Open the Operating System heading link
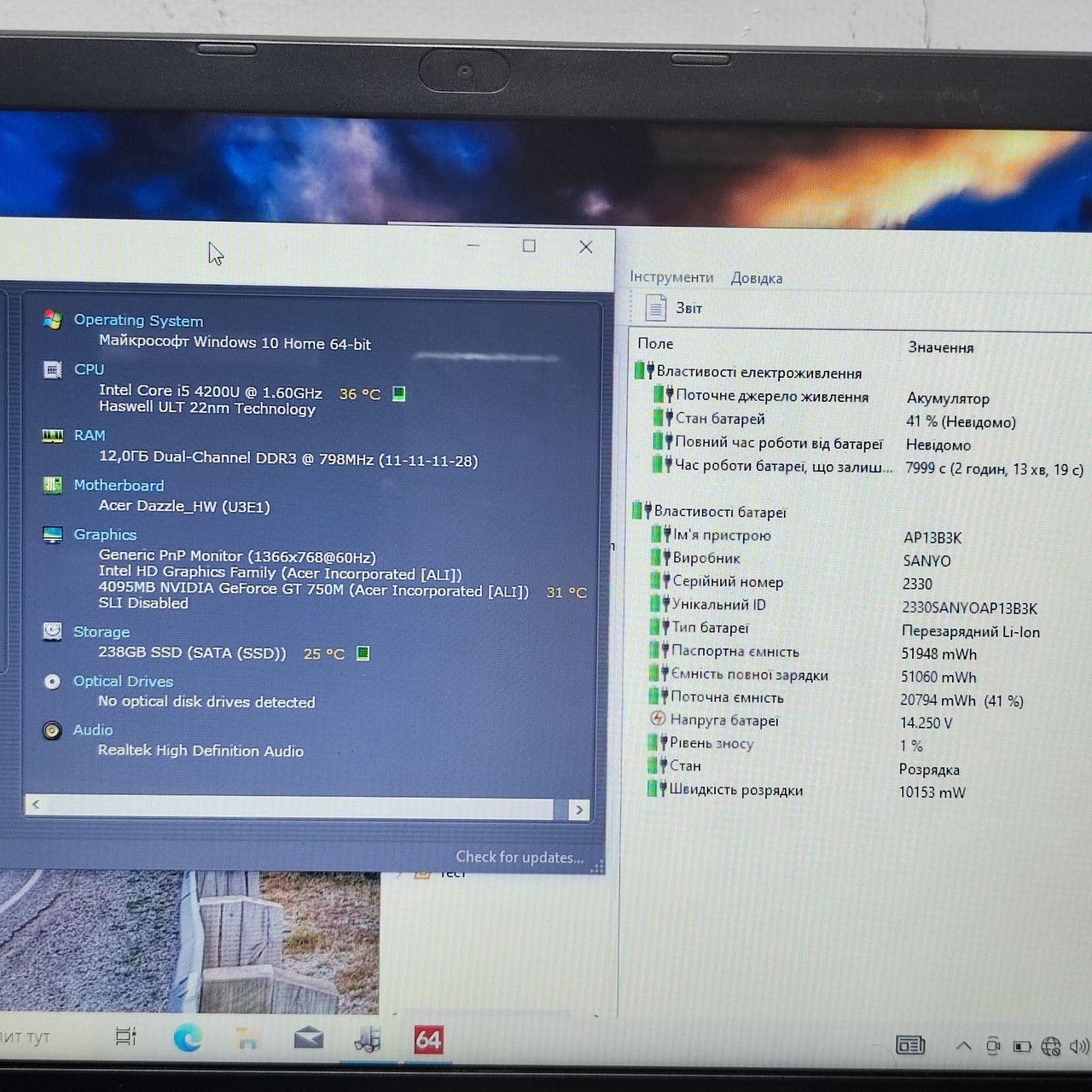Screen dimensions: 1092x1092 138,320
